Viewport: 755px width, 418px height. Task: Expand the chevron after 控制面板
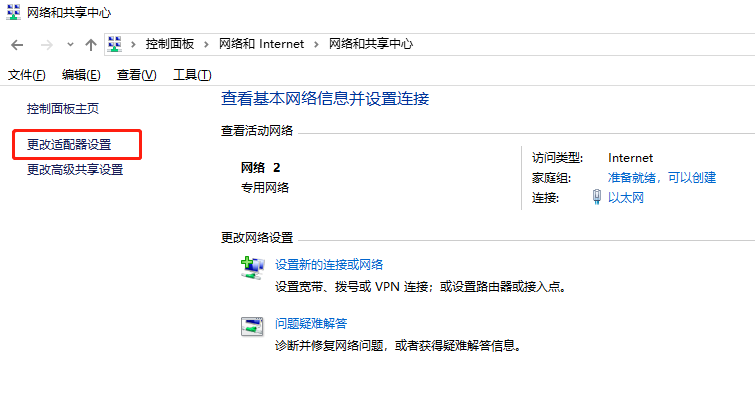tap(206, 44)
